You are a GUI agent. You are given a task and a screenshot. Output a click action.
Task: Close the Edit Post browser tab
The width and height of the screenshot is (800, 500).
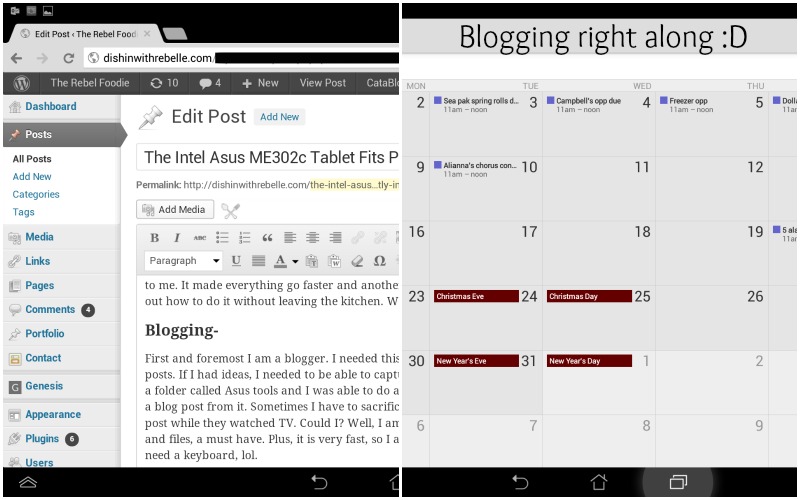point(147,34)
